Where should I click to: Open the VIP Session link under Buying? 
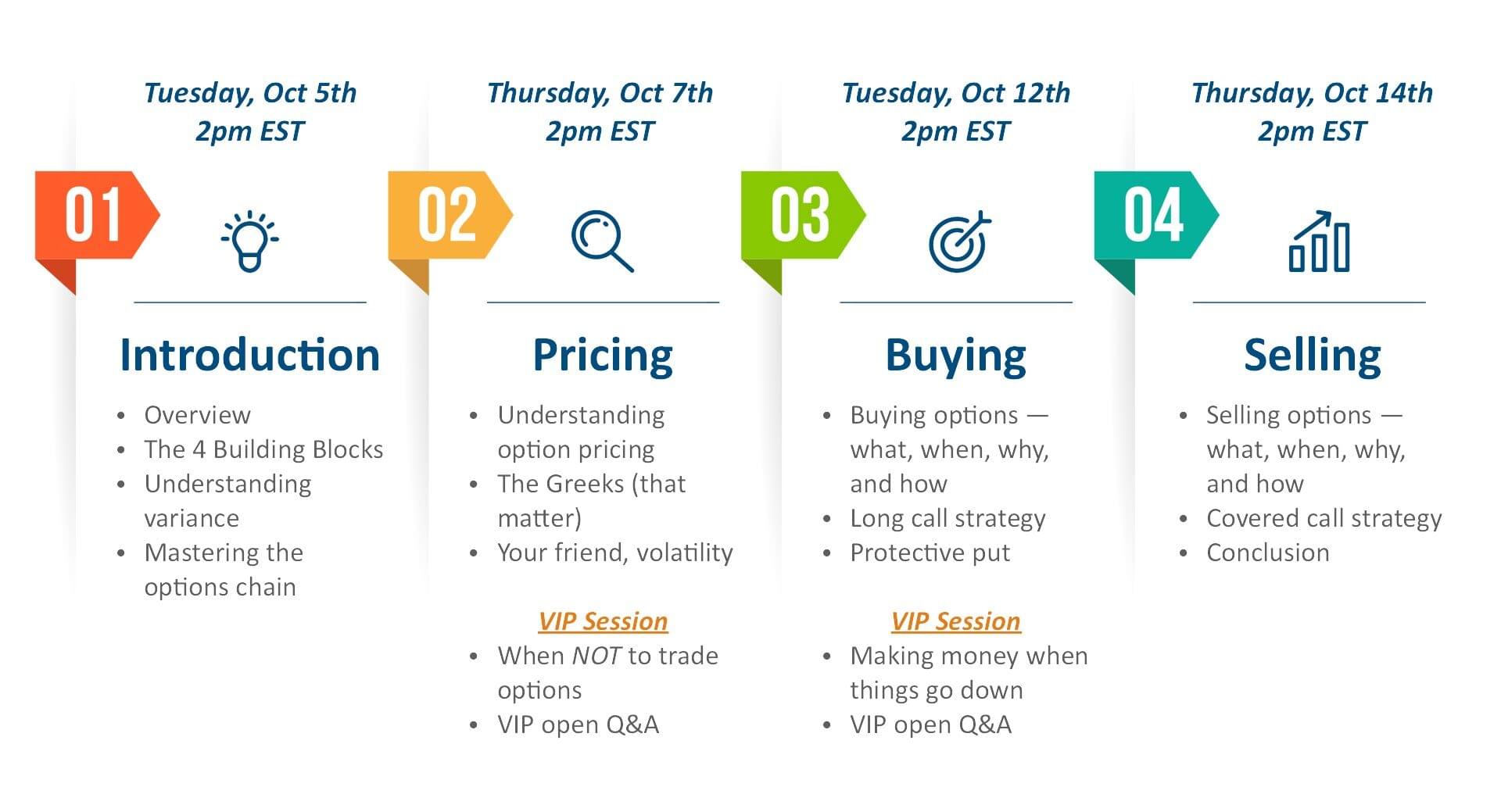[x=955, y=621]
